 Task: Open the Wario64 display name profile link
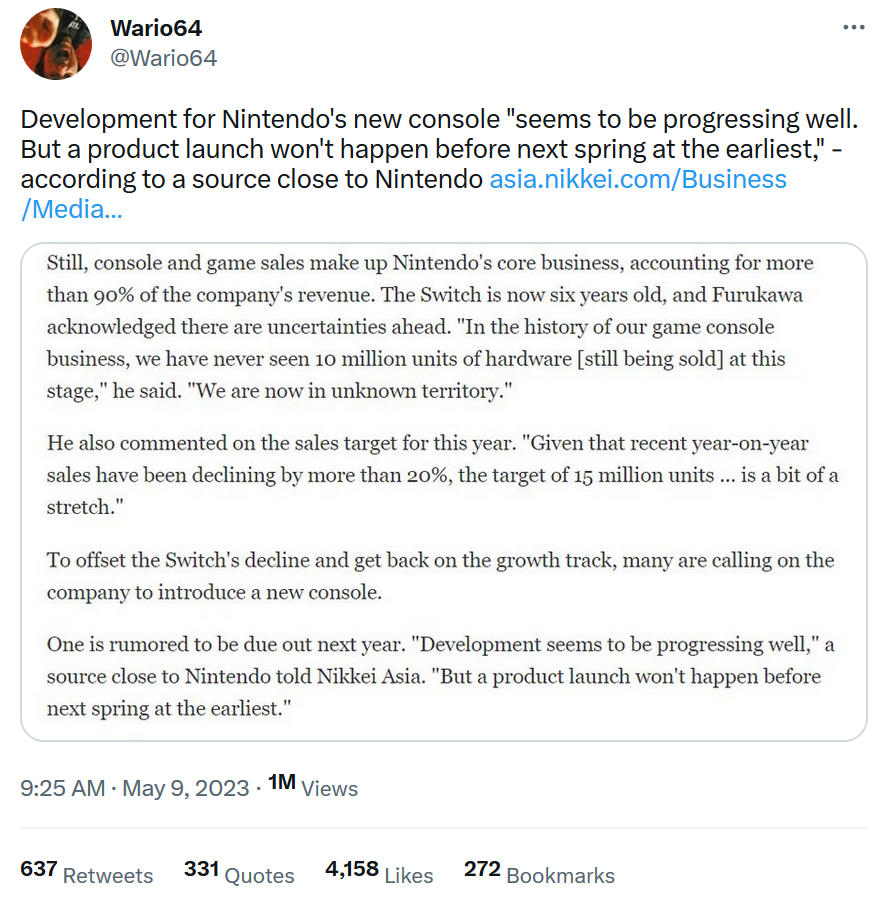coord(156,28)
